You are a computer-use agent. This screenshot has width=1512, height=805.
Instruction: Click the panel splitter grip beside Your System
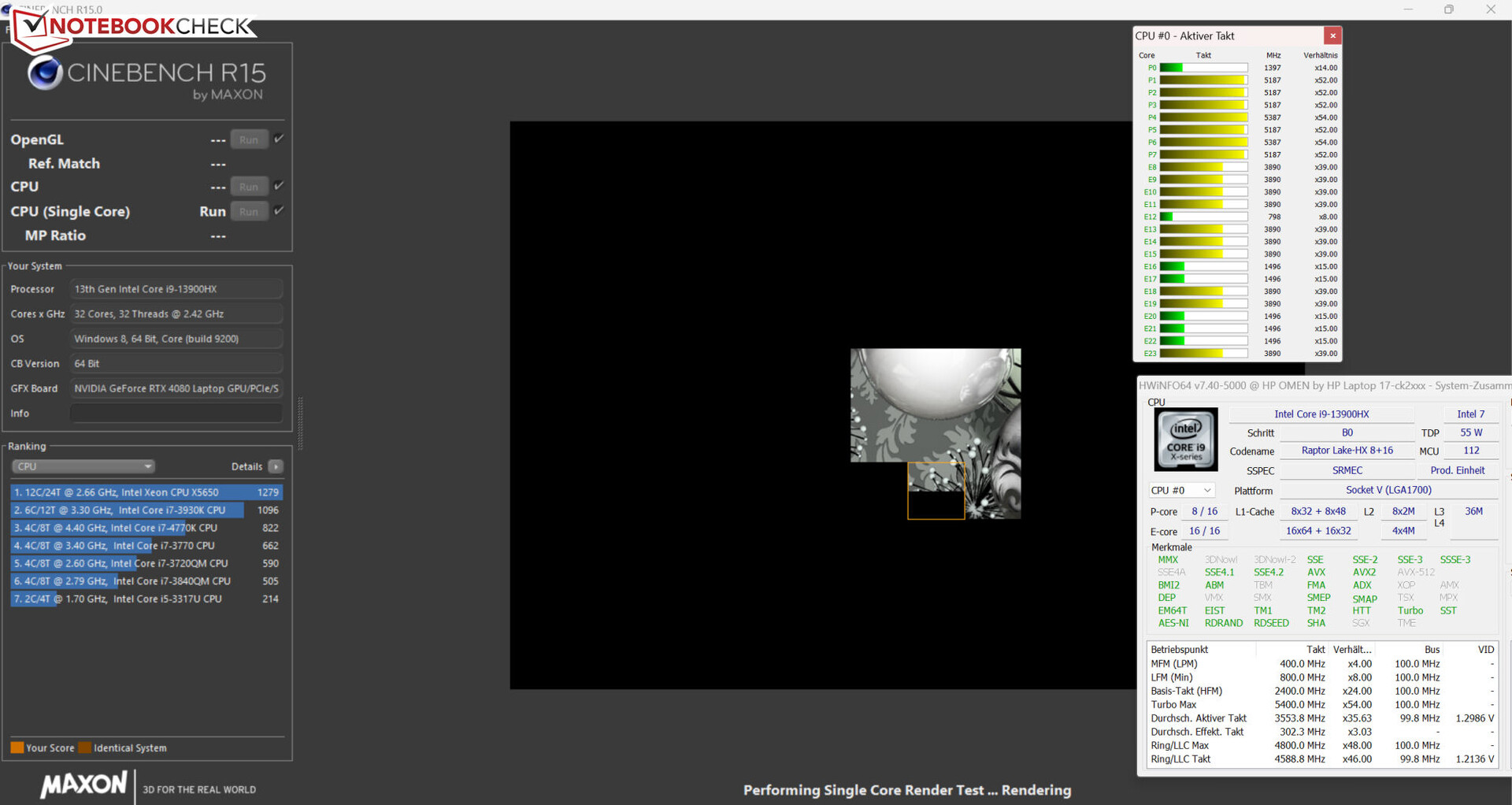point(300,424)
